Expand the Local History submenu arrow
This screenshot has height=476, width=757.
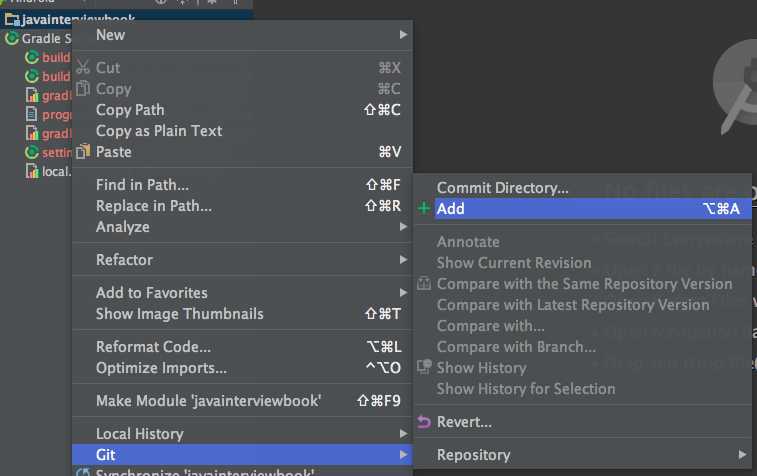(403, 434)
